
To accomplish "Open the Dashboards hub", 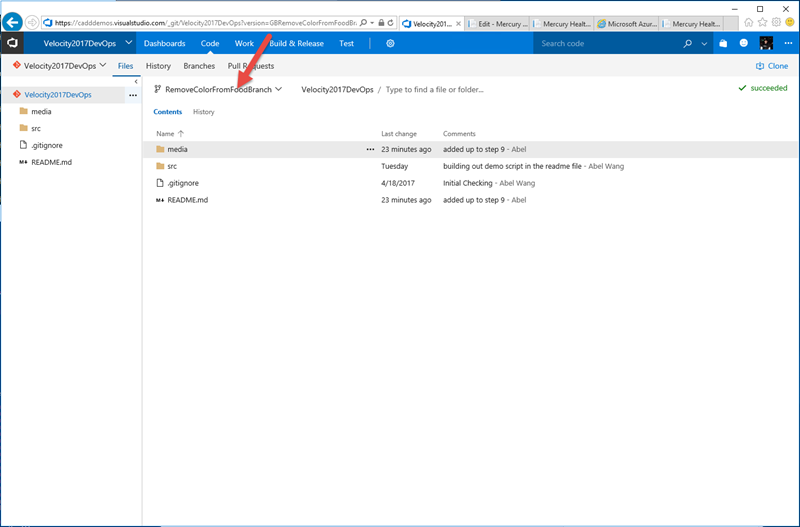I will [x=164, y=43].
